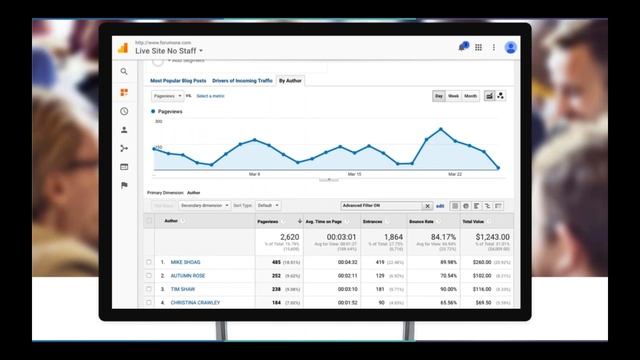Image resolution: width=640 pixels, height=360 pixels.
Task: Select the By Author tab
Action: pyautogui.click(x=290, y=81)
